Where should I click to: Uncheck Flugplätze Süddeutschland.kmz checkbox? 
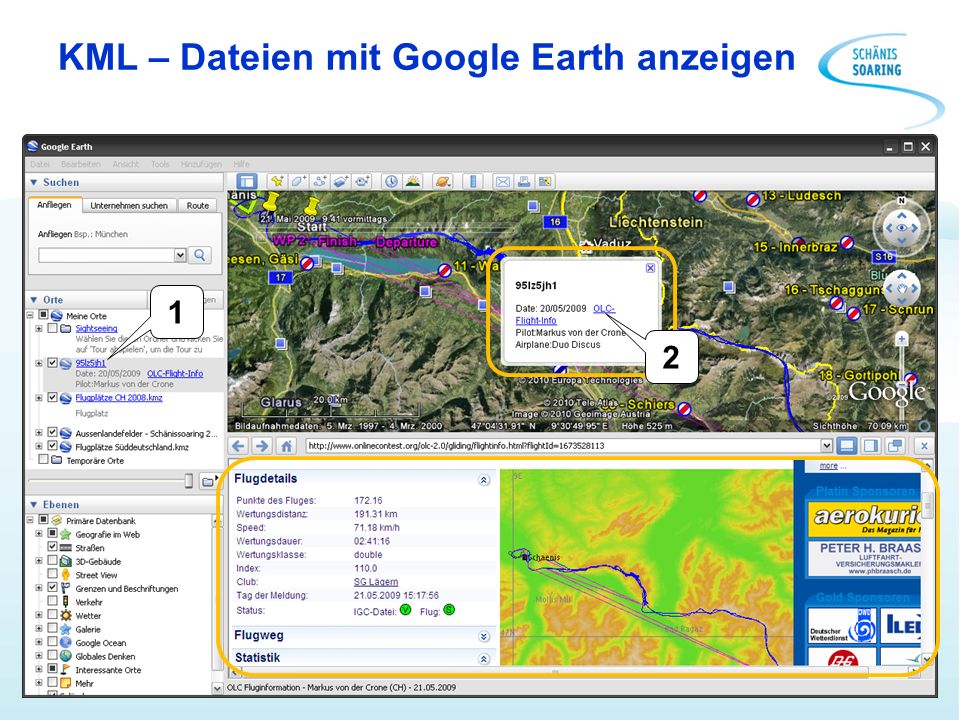click(53, 446)
